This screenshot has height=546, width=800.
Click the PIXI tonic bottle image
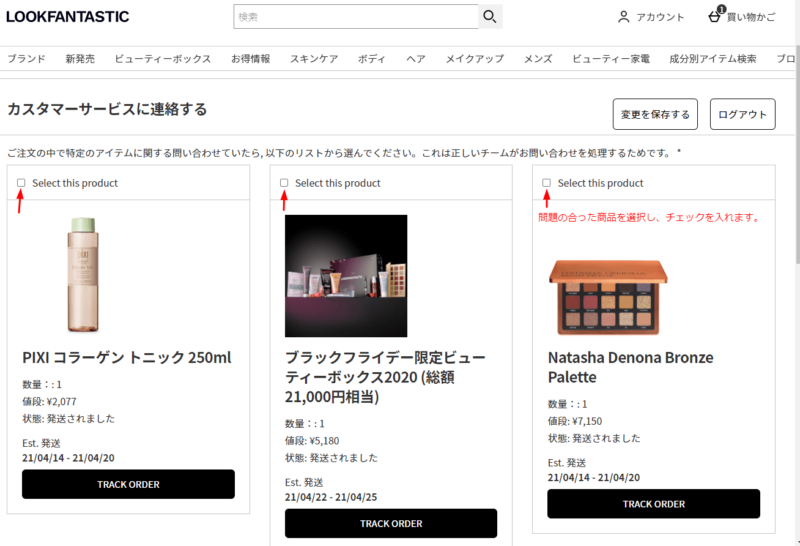click(83, 275)
